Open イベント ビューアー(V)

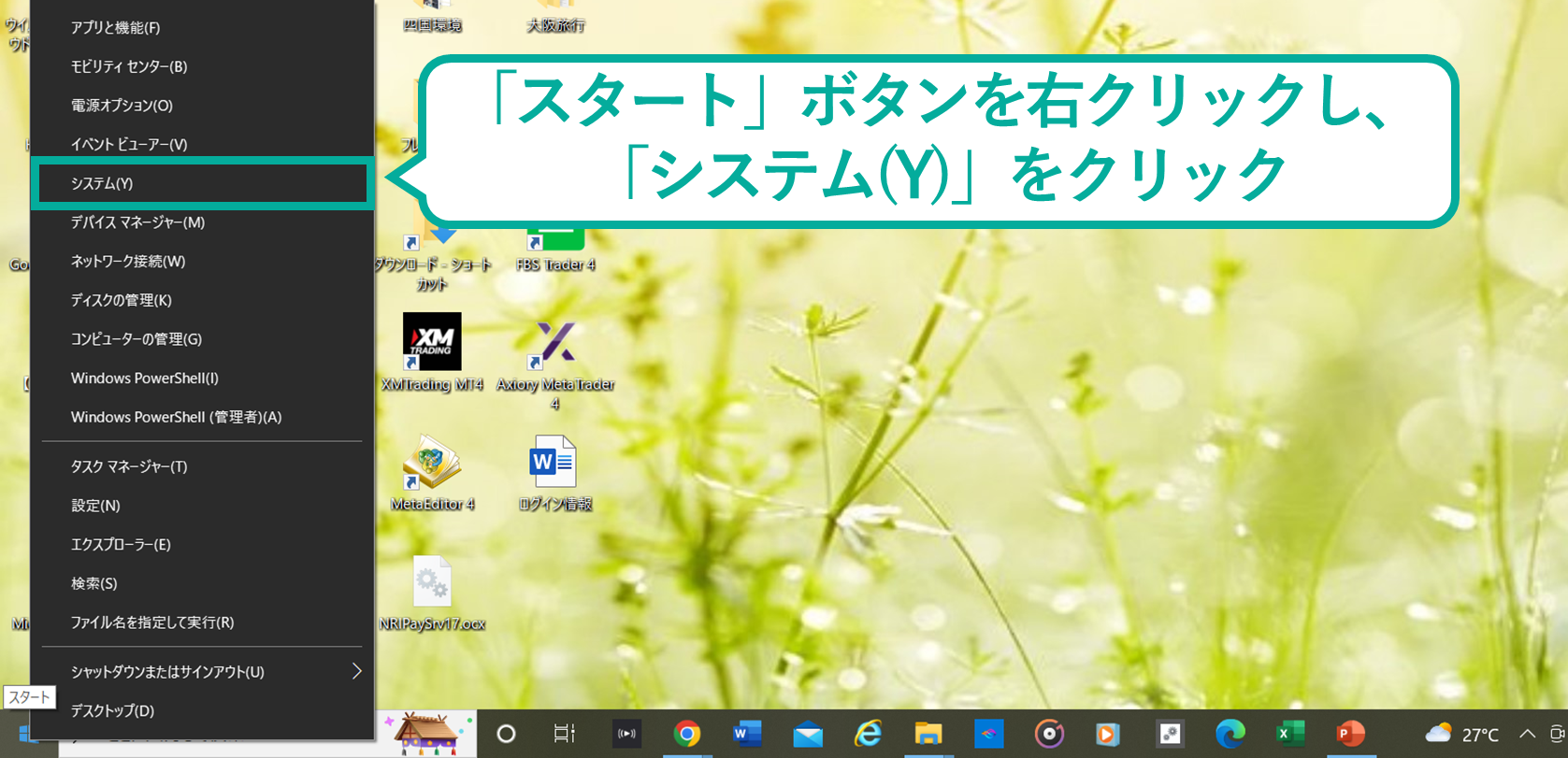click(202, 144)
